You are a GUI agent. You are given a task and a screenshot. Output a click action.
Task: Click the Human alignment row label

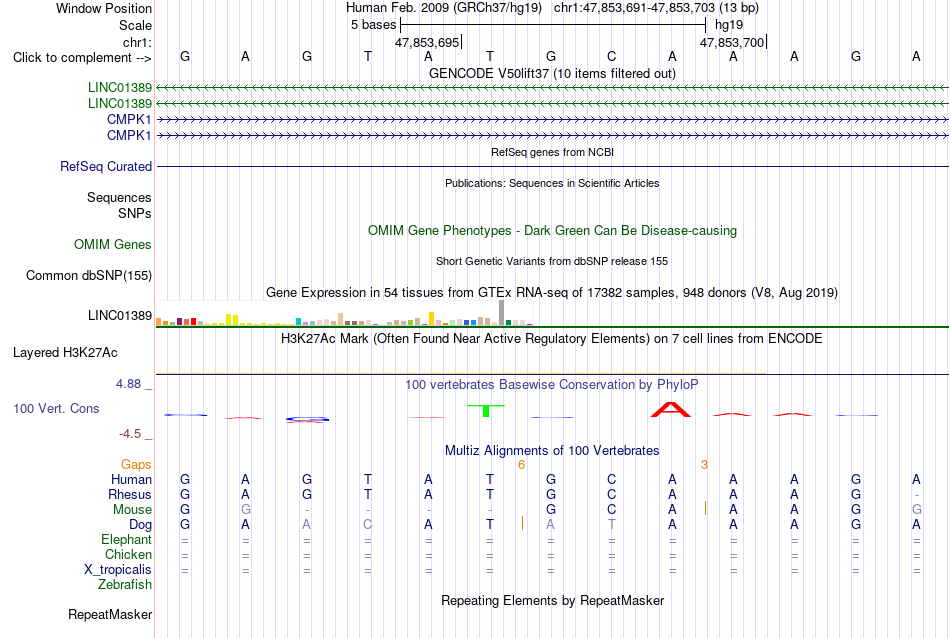tap(131, 480)
